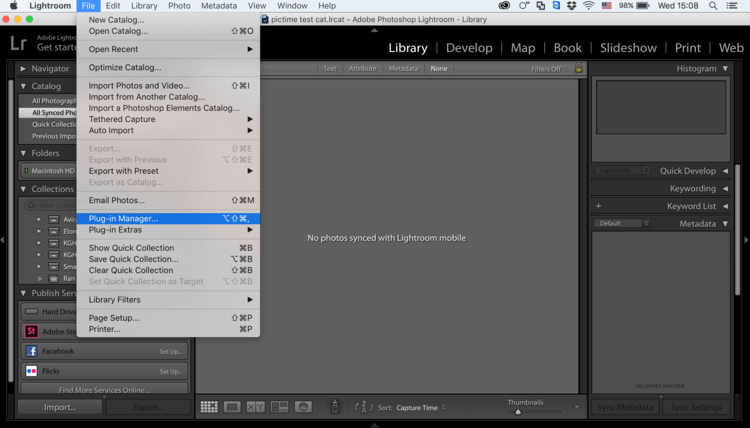Expand the Quick Develop panel

(726, 171)
